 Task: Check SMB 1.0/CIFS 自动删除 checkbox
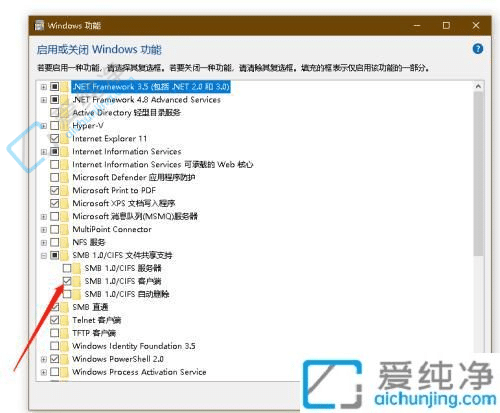(67, 294)
